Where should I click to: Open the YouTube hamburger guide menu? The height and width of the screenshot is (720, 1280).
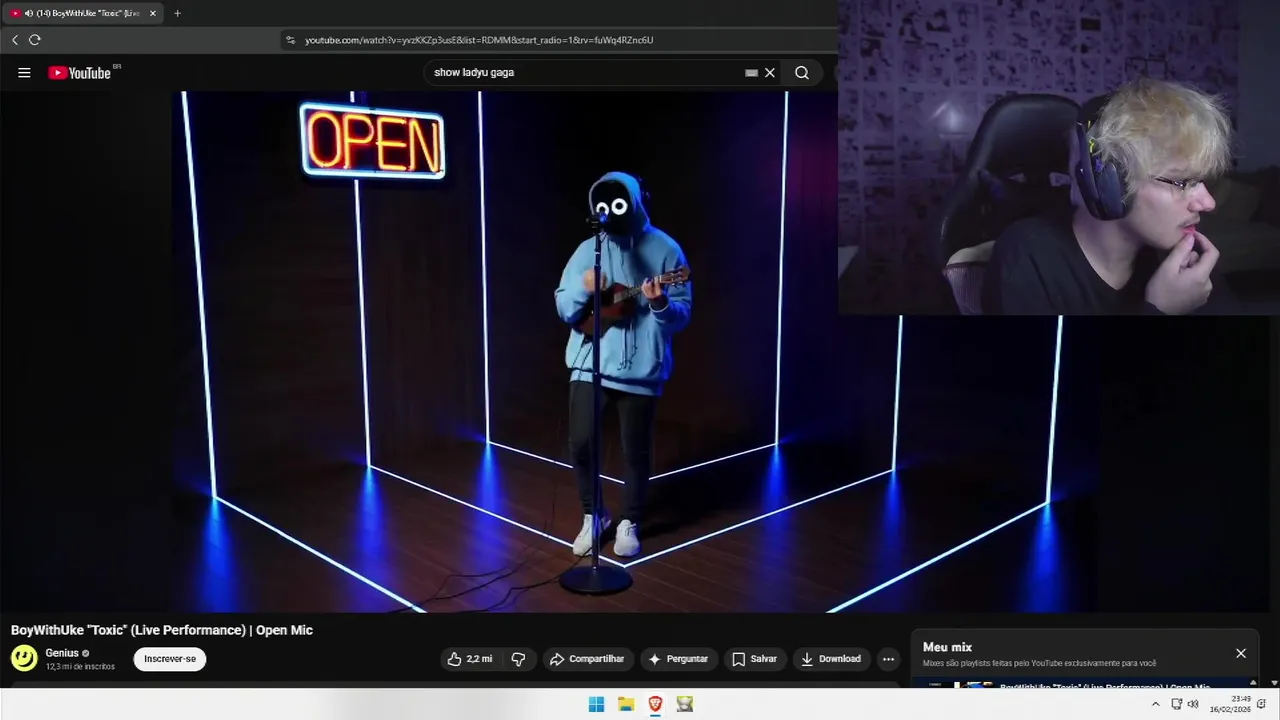24,73
